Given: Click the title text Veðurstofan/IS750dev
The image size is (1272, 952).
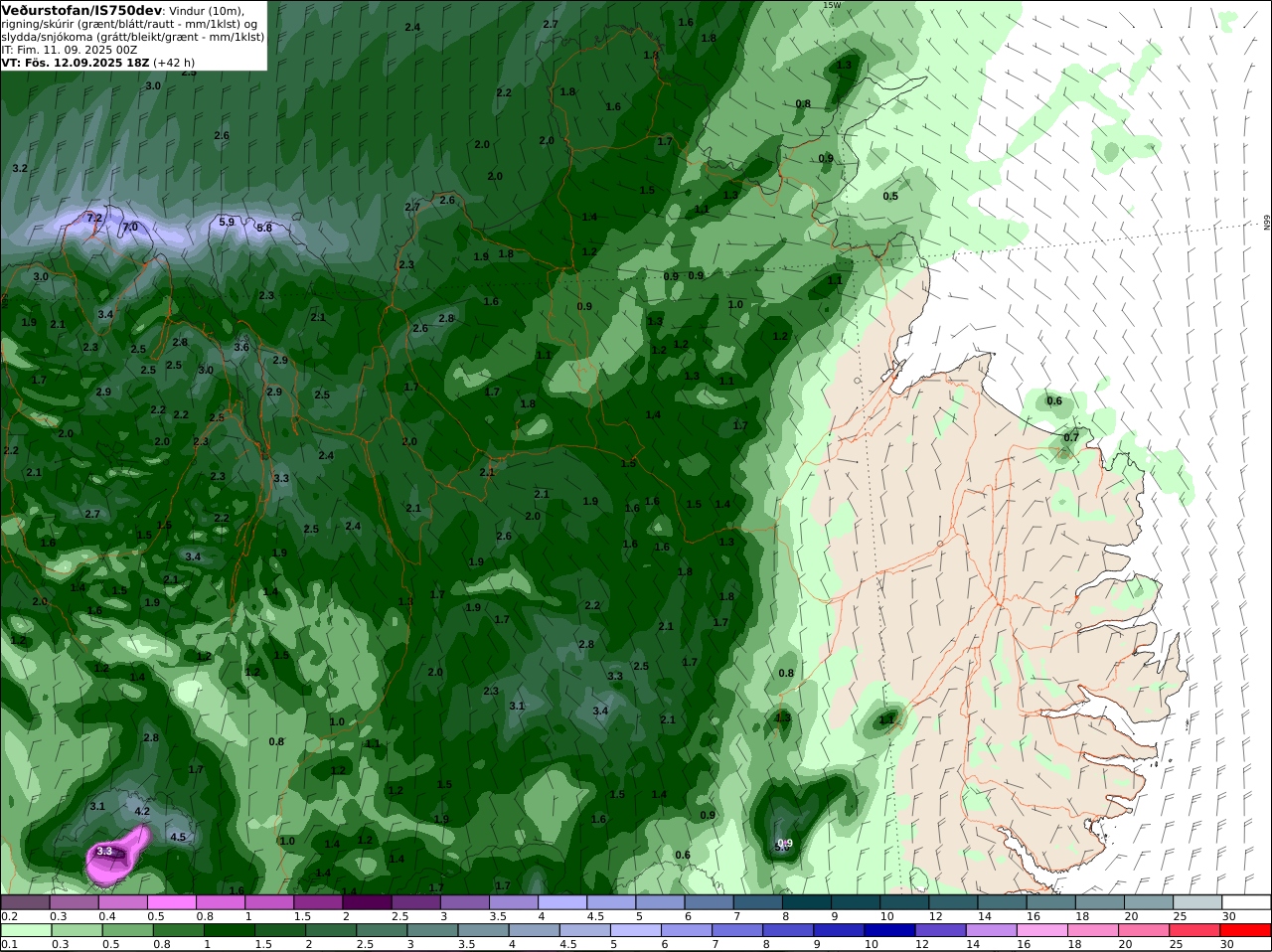Looking at the screenshot, I should pos(81,10).
